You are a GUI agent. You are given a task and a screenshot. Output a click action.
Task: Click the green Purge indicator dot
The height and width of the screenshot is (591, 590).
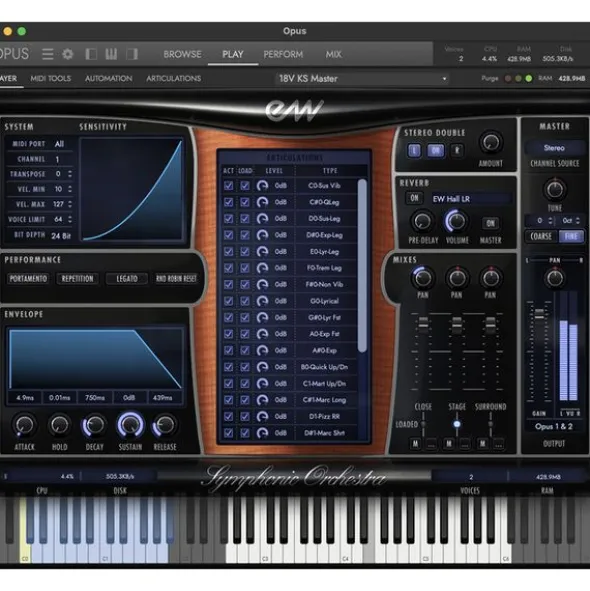(529, 78)
